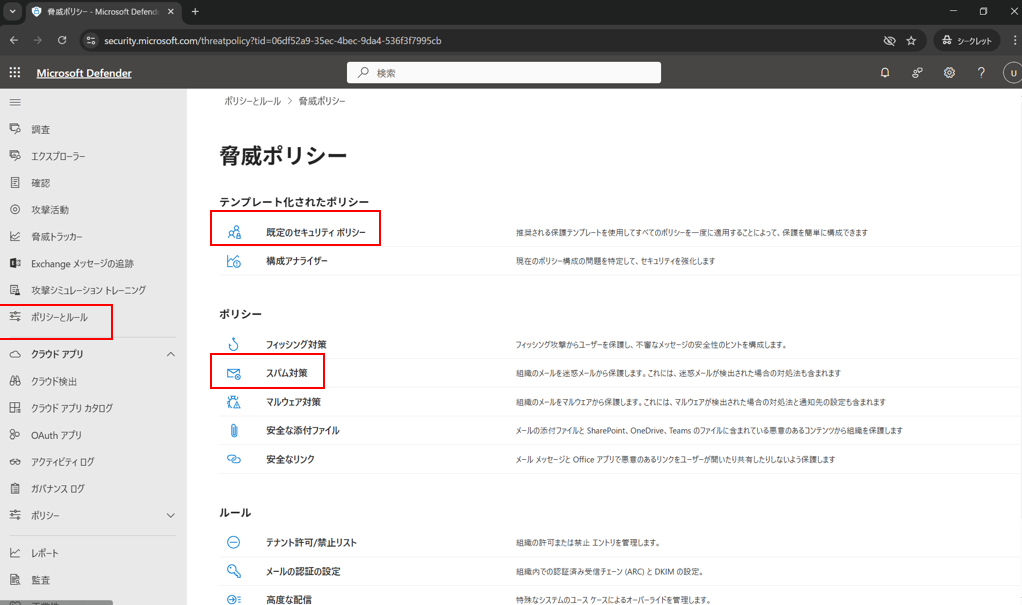Open the notifications bell icon

[x=884, y=72]
